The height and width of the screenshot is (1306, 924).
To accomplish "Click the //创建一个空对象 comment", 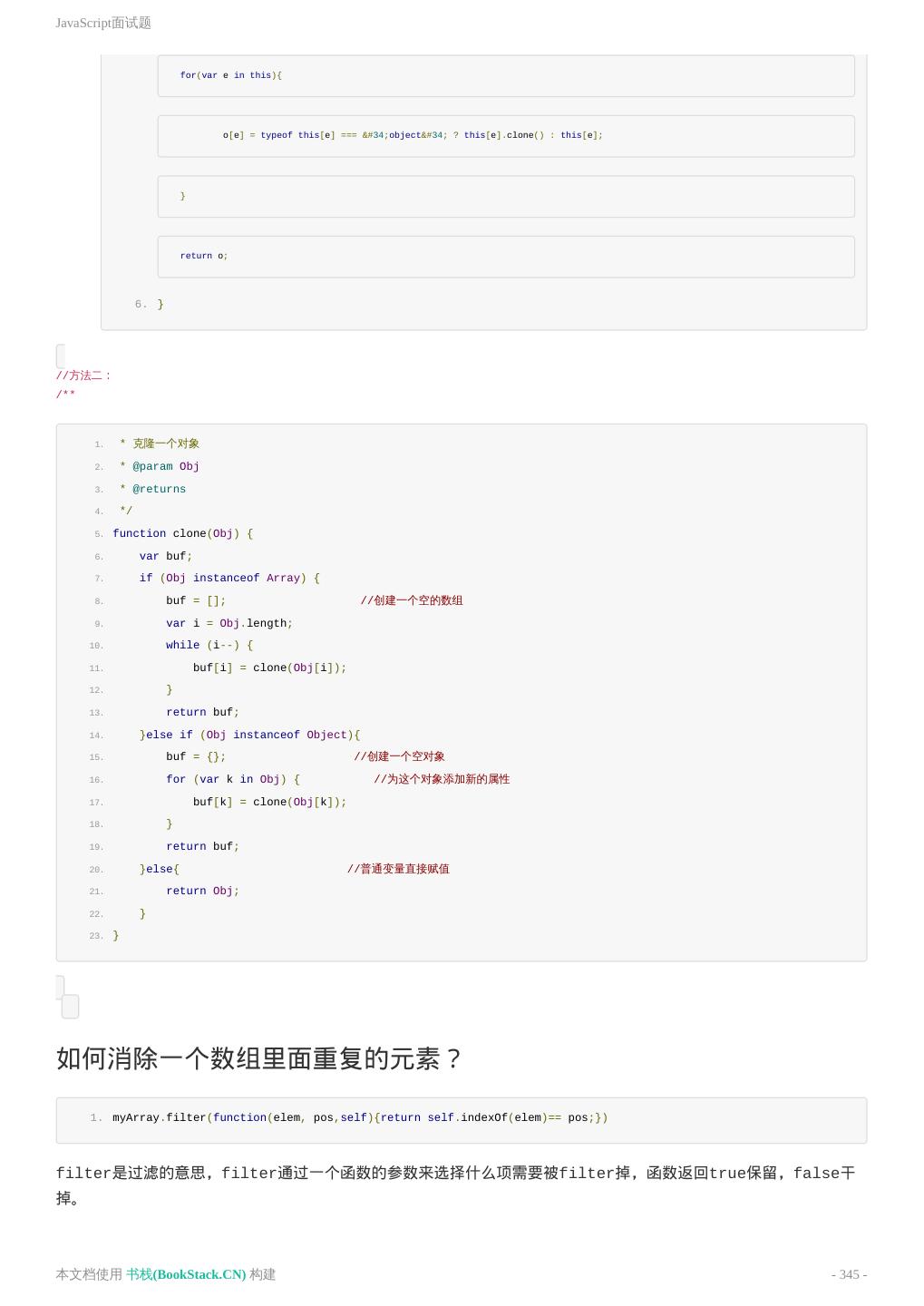I will click(399, 756).
